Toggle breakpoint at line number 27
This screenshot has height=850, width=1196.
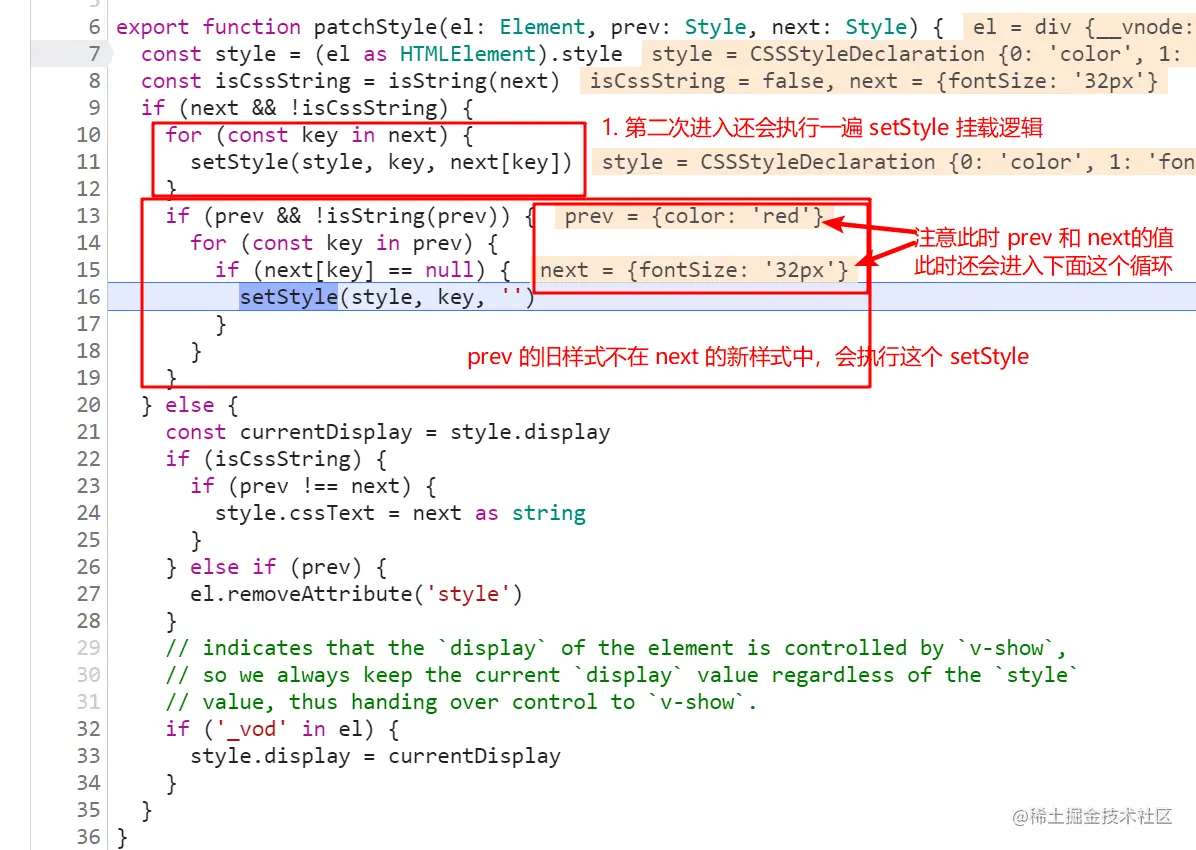point(88,594)
